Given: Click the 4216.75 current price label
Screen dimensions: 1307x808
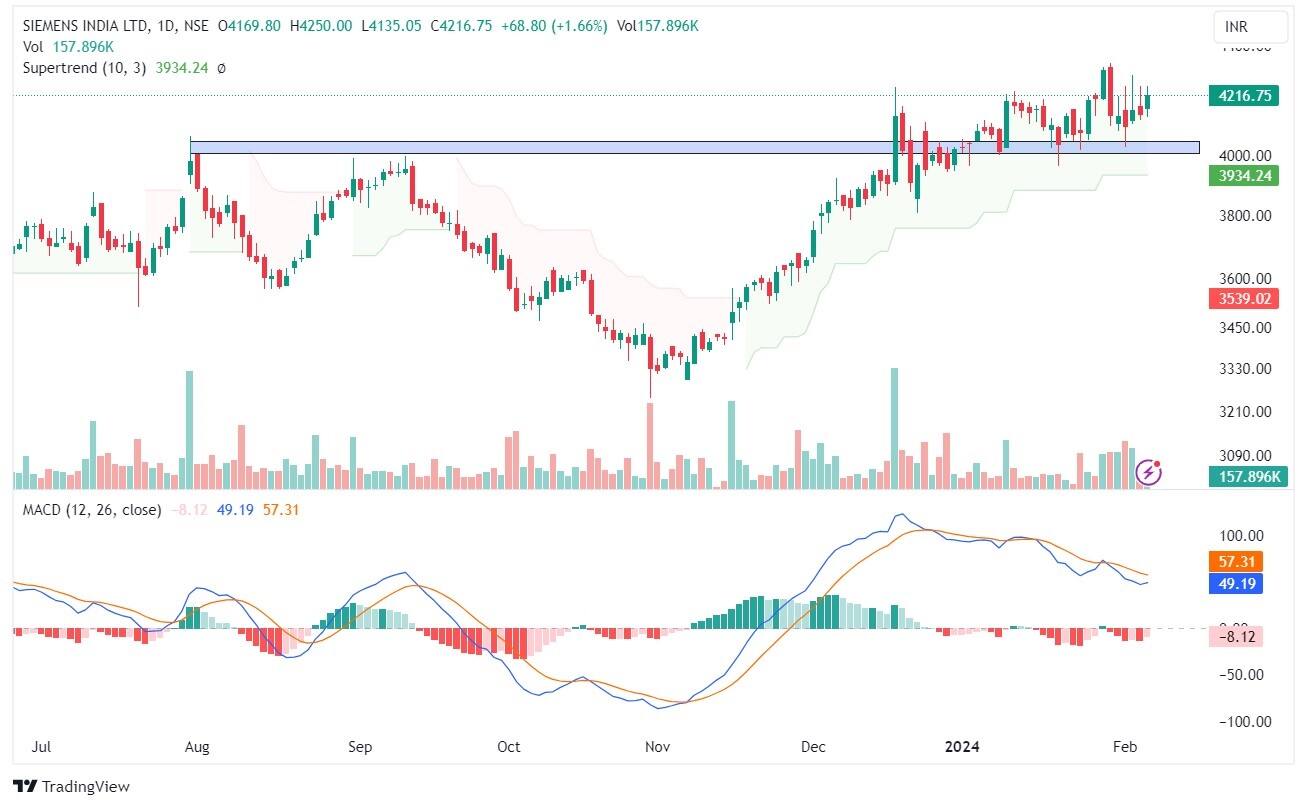Looking at the screenshot, I should 1245,96.
